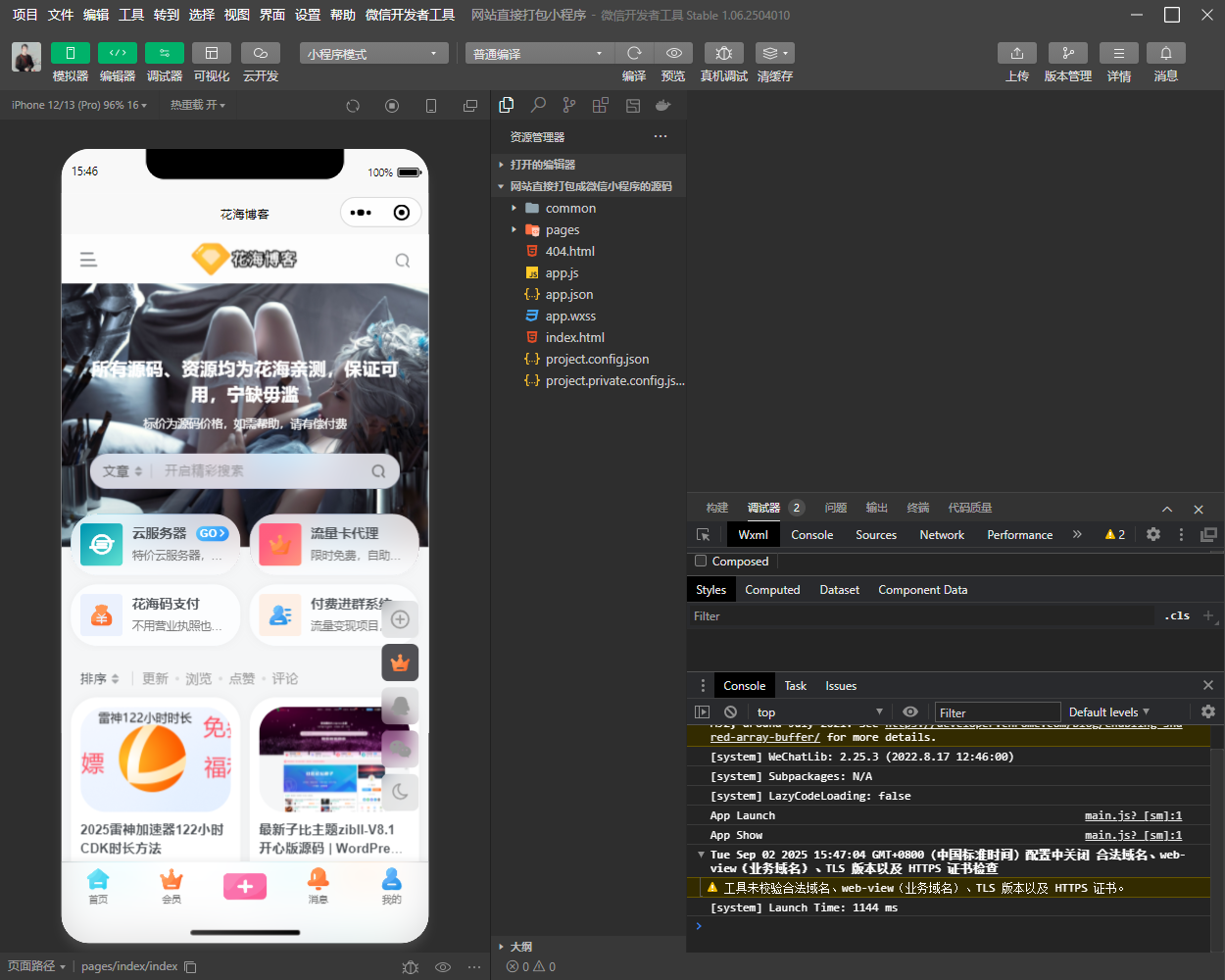Toggle the simulator panel button
1225x980 pixels.
71,53
